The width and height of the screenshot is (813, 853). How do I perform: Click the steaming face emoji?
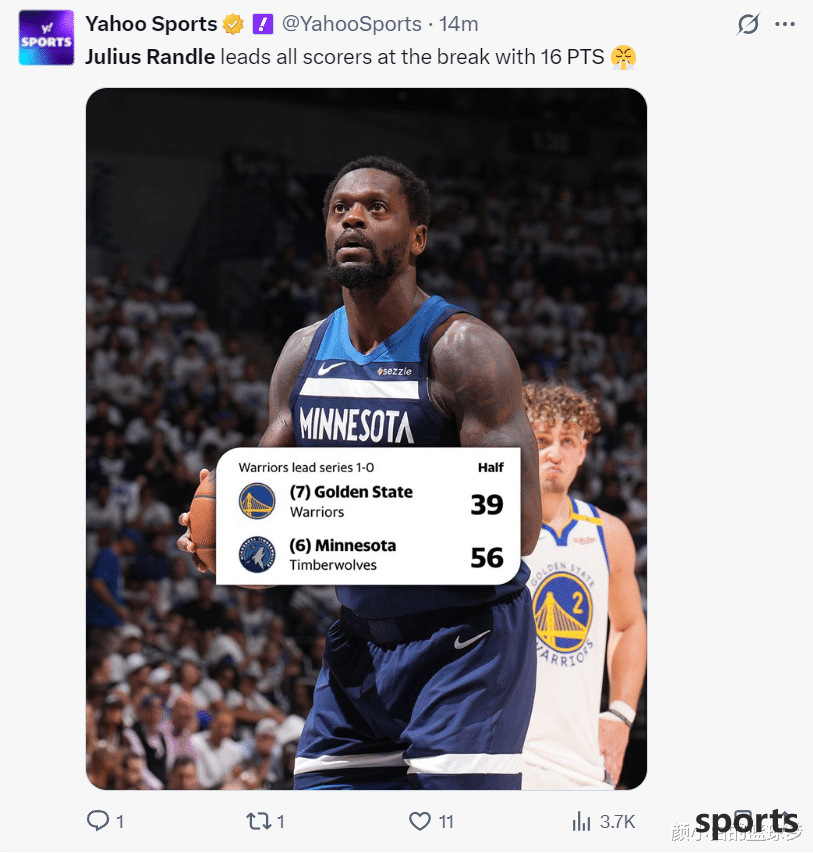click(x=623, y=57)
